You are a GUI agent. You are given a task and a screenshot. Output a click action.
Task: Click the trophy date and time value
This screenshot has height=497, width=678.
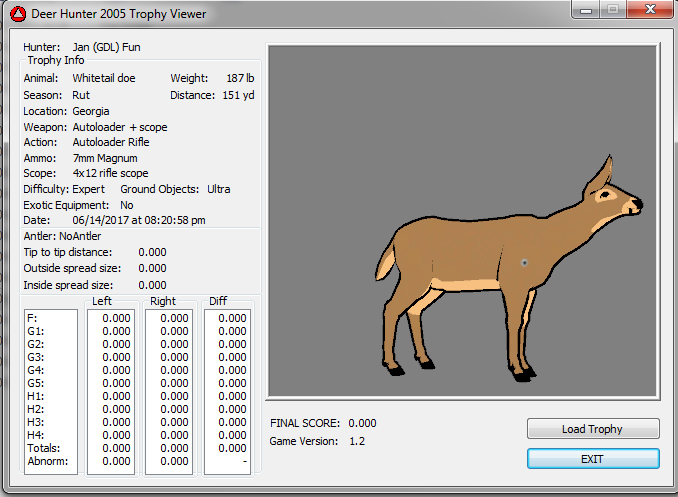pyautogui.click(x=139, y=220)
